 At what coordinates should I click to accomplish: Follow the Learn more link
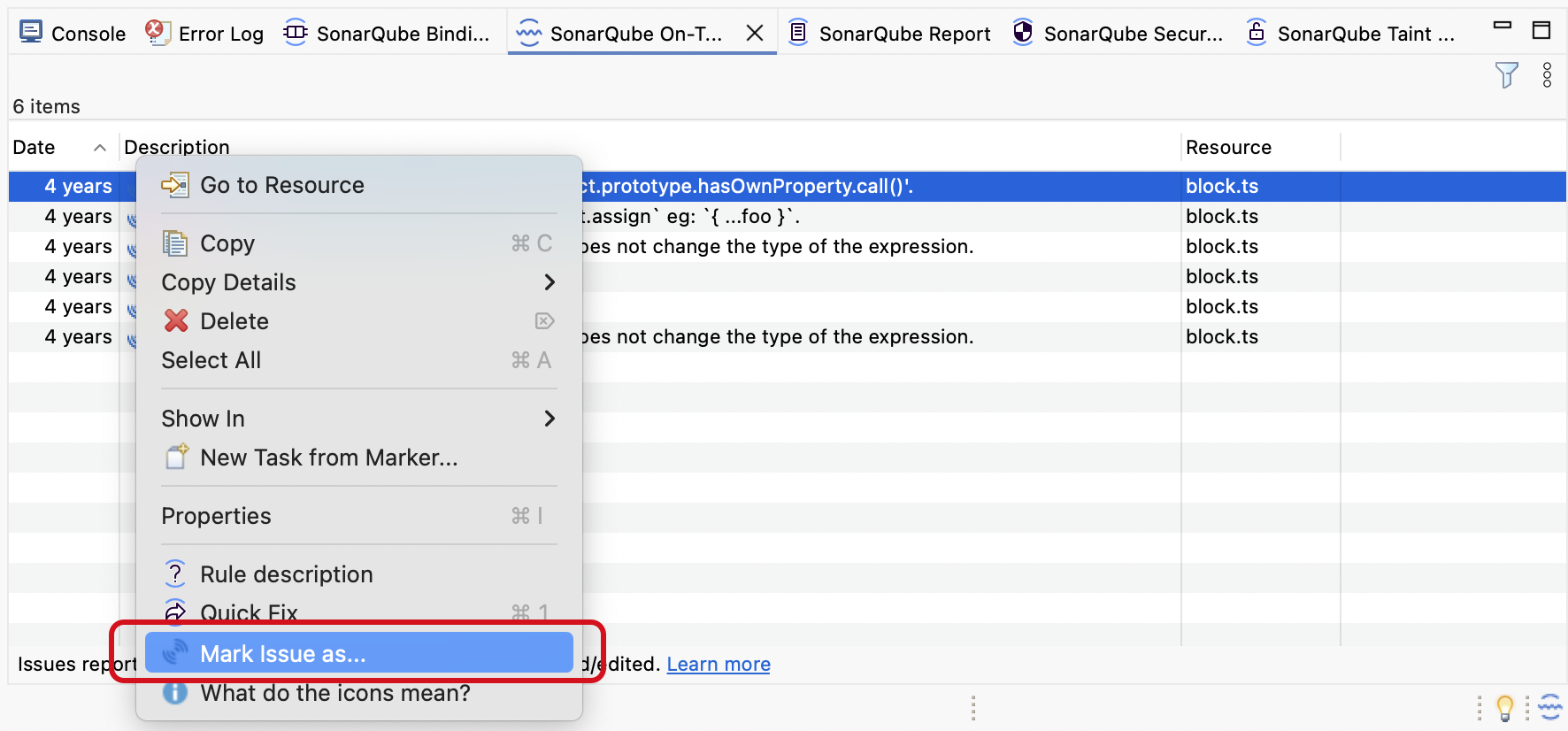(719, 664)
